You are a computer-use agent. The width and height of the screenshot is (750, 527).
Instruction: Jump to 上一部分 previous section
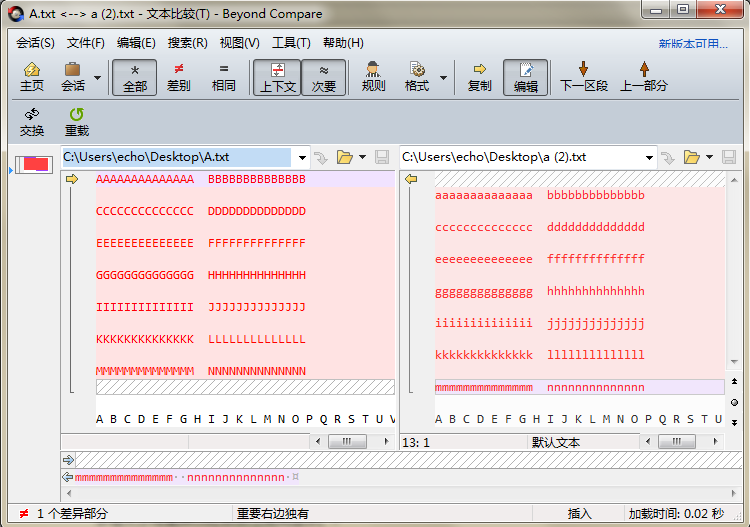pos(643,70)
